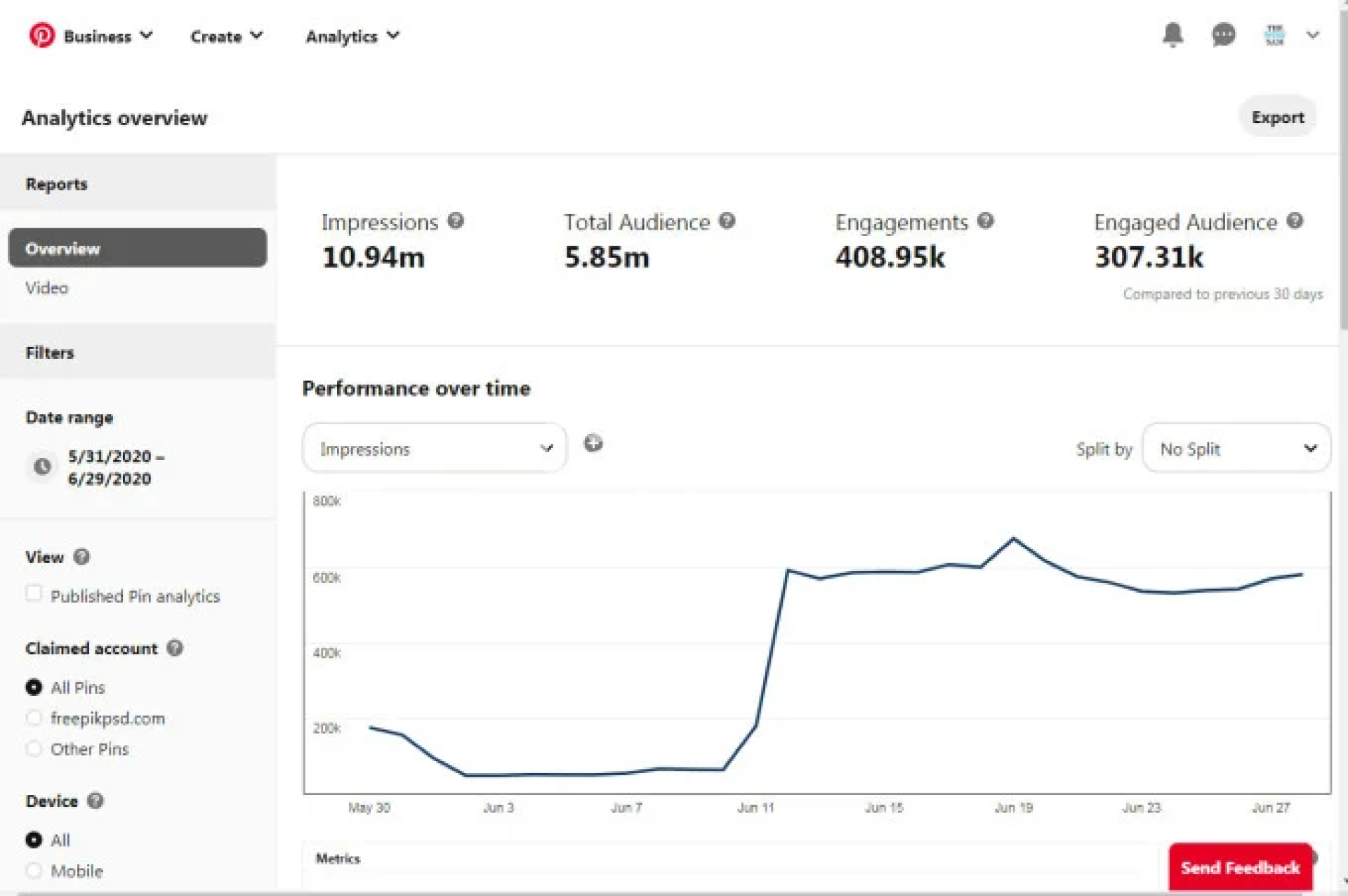Open the Impressions metric dropdown
This screenshot has height=896, width=1348.
pos(435,448)
